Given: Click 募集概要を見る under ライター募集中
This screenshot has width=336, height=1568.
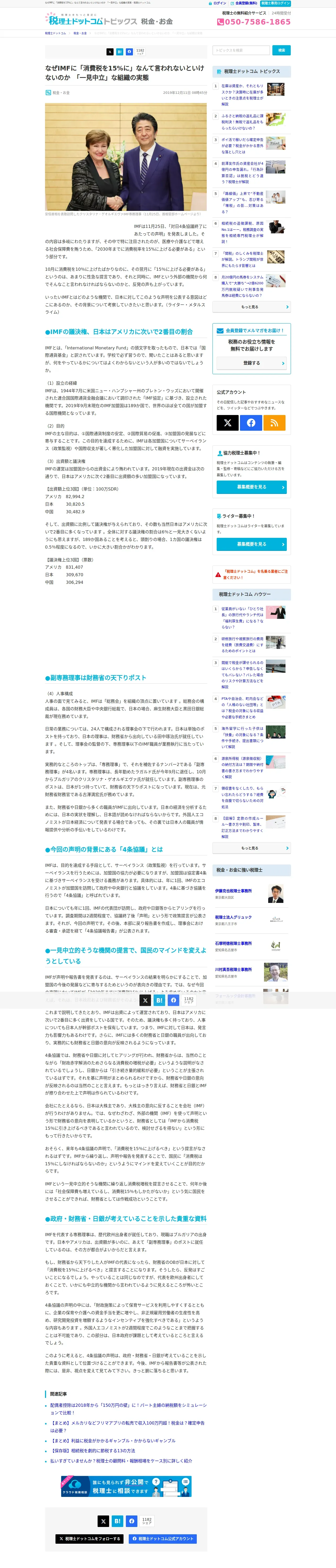Looking at the screenshot, I should [251, 544].
